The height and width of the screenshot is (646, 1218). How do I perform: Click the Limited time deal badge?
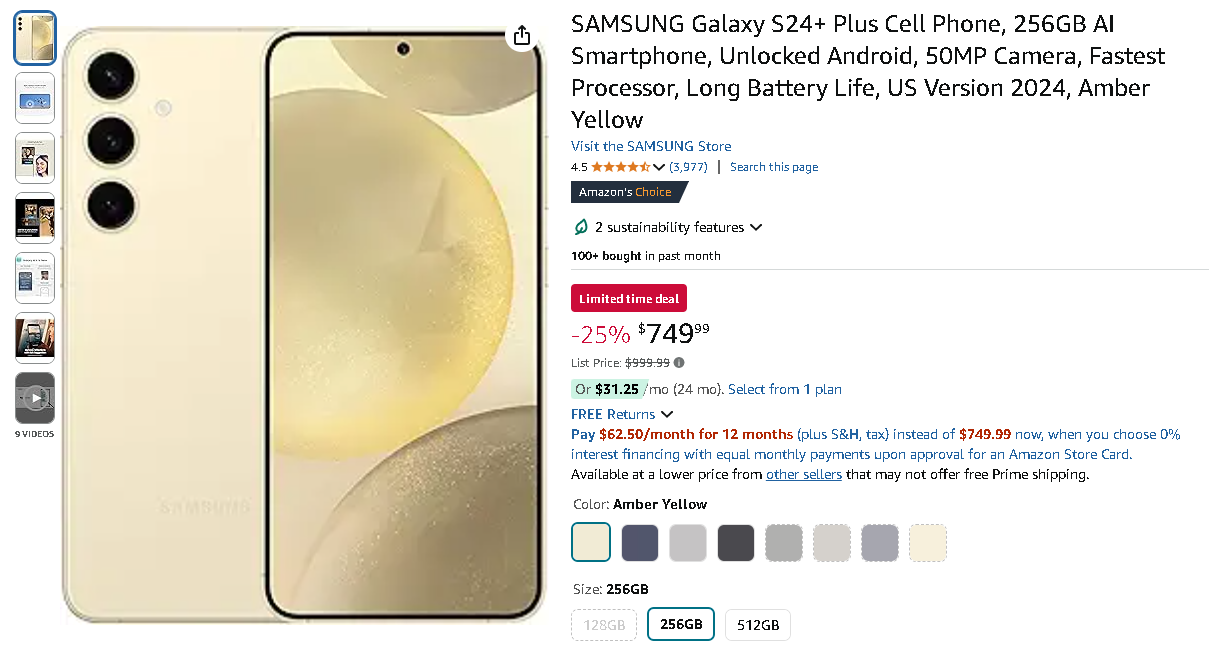pyautogui.click(x=628, y=297)
